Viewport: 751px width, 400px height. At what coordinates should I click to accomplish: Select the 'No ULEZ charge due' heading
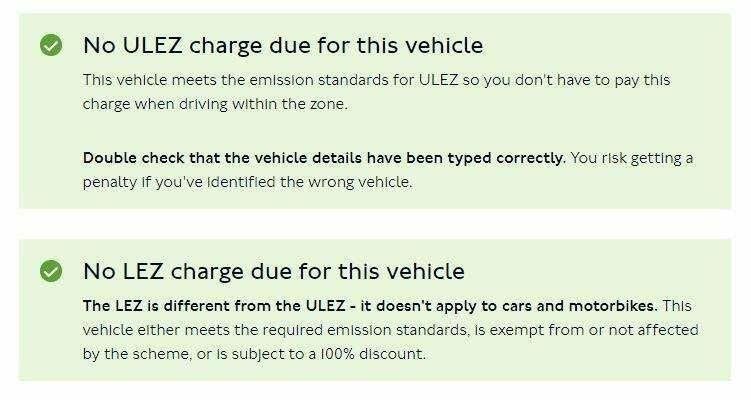pyautogui.click(x=283, y=46)
